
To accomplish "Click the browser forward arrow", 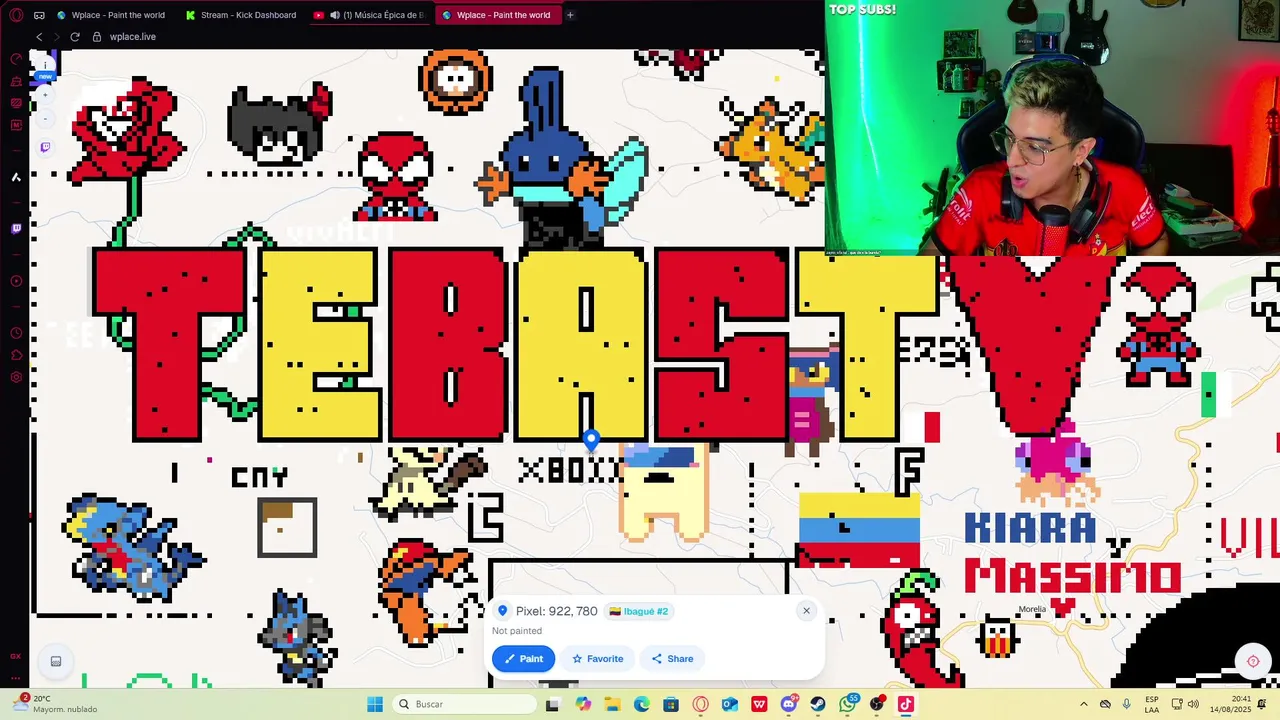I will click(x=56, y=37).
